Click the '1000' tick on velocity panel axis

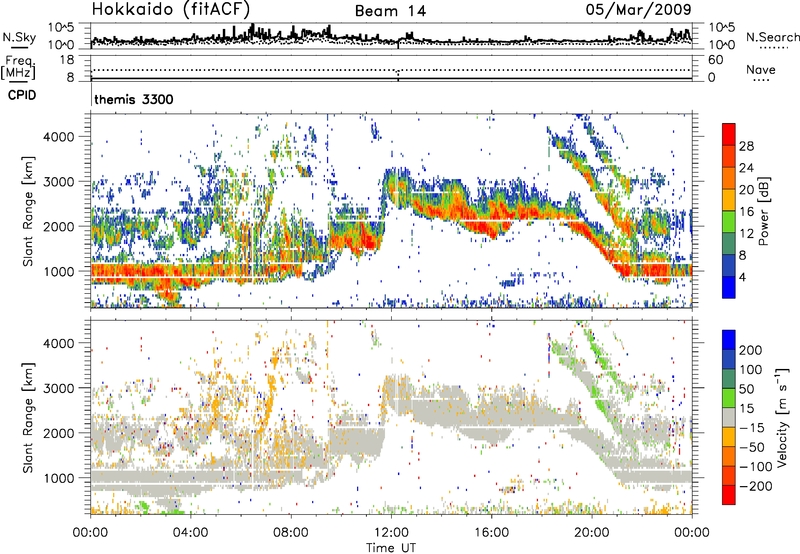pyautogui.click(x=59, y=478)
